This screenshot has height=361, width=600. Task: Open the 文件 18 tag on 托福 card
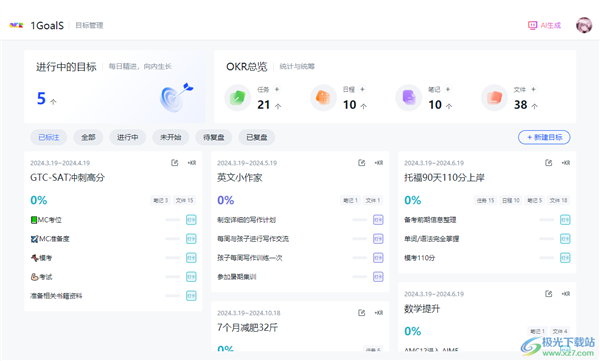point(559,200)
